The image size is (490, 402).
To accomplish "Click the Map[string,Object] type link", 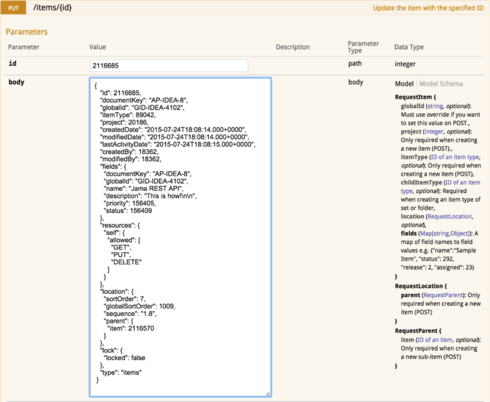I will pos(445,233).
